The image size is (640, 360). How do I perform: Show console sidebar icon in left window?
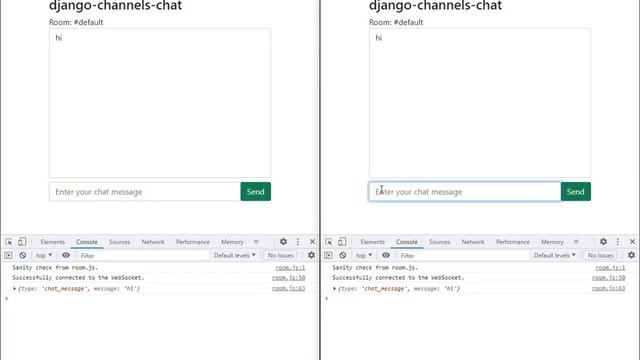[8, 255]
